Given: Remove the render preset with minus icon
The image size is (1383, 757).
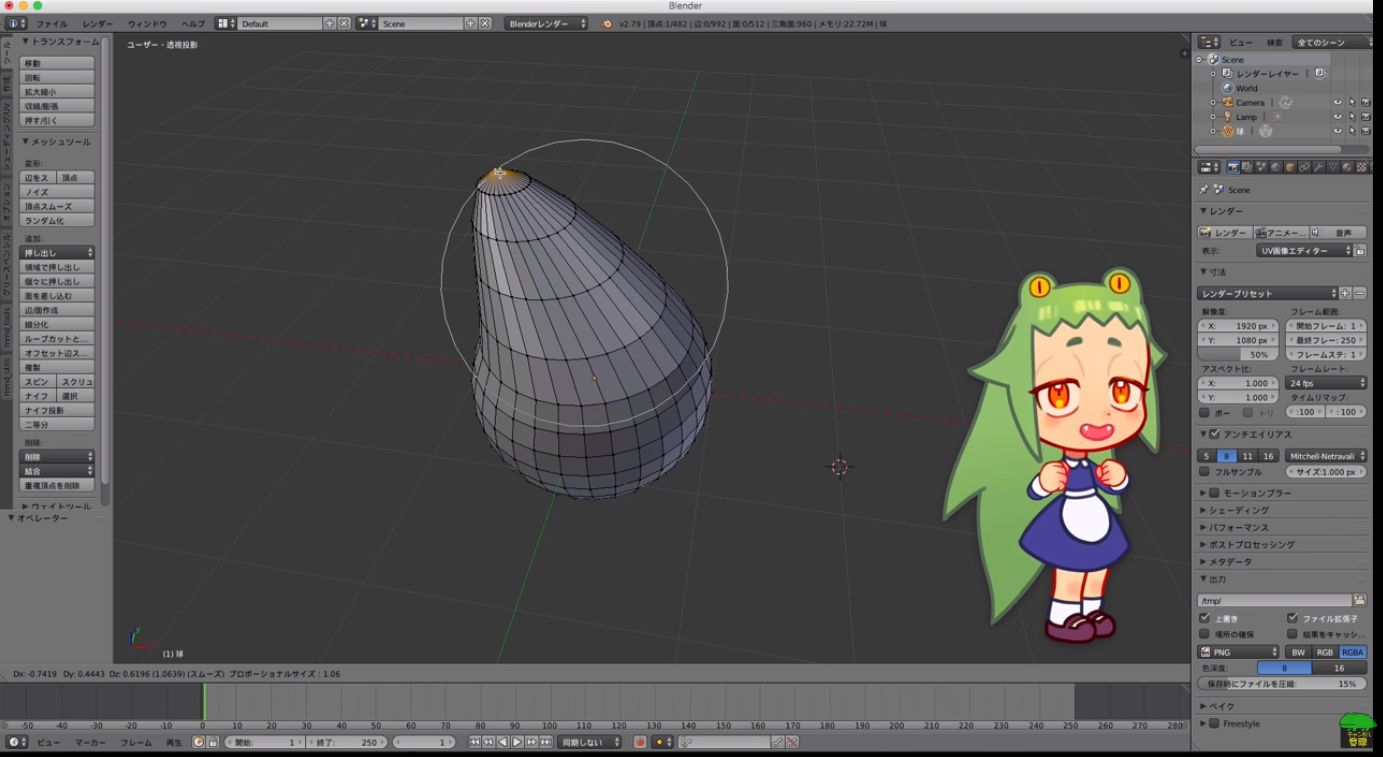Looking at the screenshot, I should point(1359,293).
